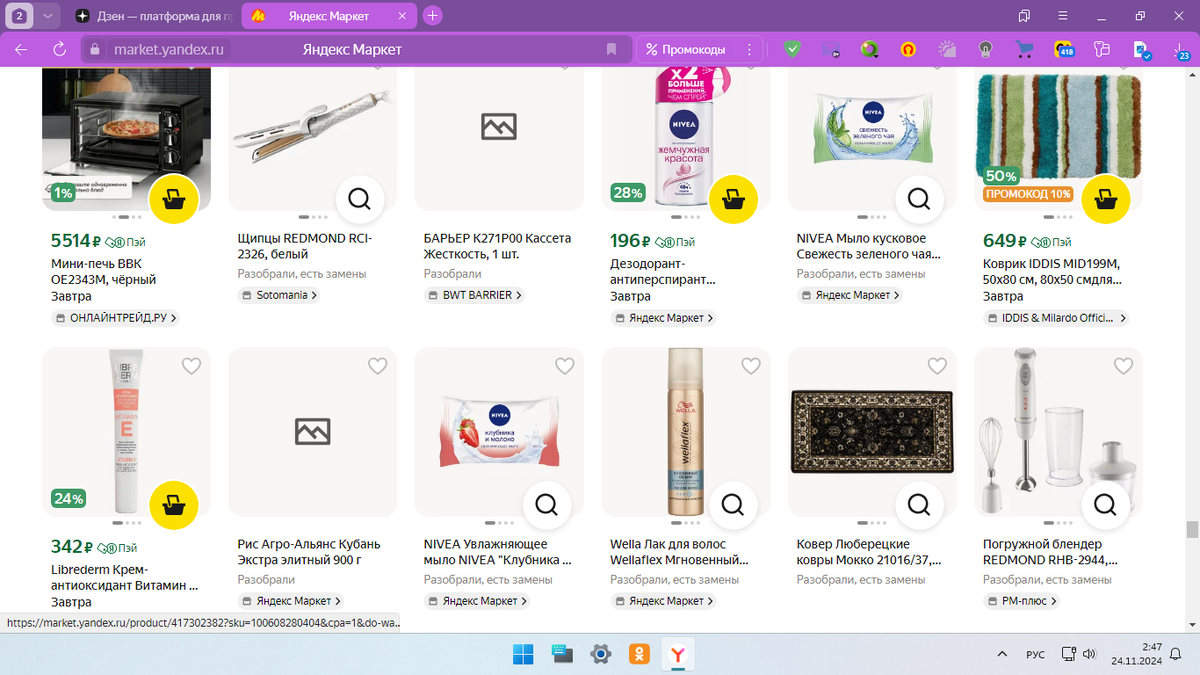
Task: Add Librederm cream to the cart
Action: 174,503
